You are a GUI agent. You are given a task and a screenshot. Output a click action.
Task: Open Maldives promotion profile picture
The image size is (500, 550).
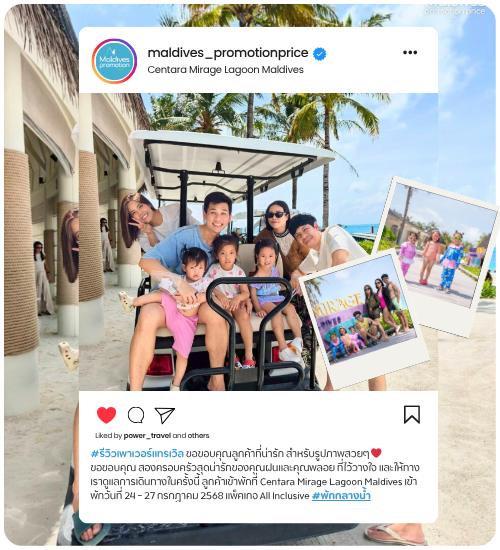tap(114, 61)
